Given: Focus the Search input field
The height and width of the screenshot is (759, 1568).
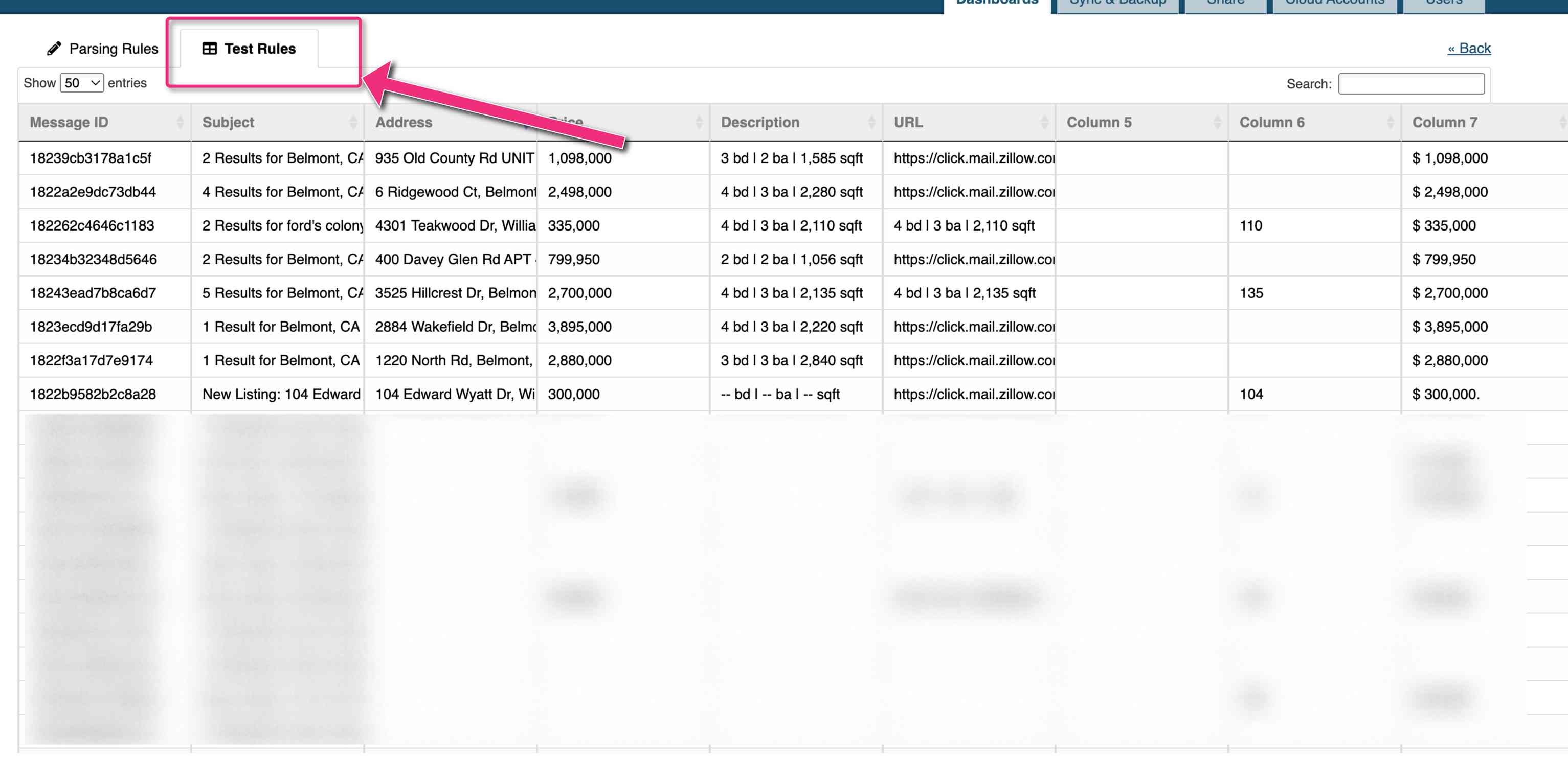Looking at the screenshot, I should (x=1411, y=84).
